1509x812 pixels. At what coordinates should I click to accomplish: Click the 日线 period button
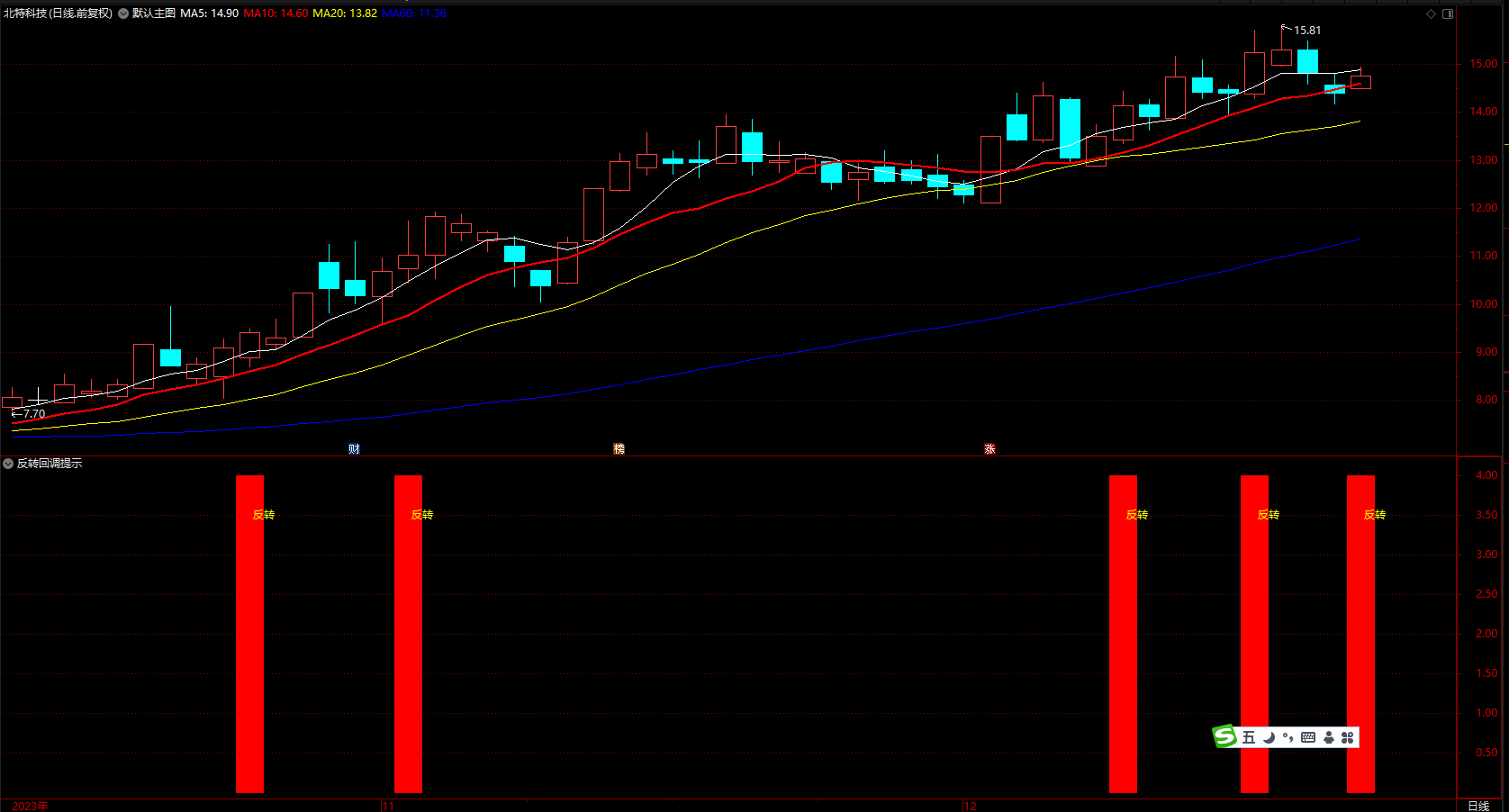click(1478, 806)
